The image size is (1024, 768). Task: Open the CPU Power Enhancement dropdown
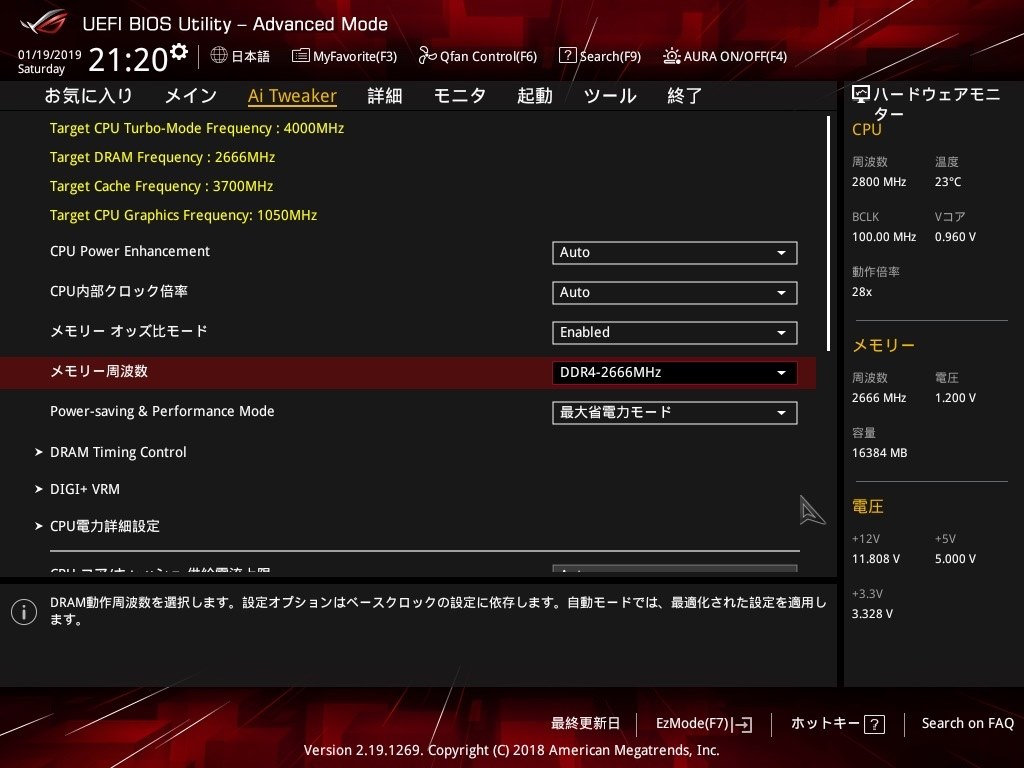[x=674, y=252]
